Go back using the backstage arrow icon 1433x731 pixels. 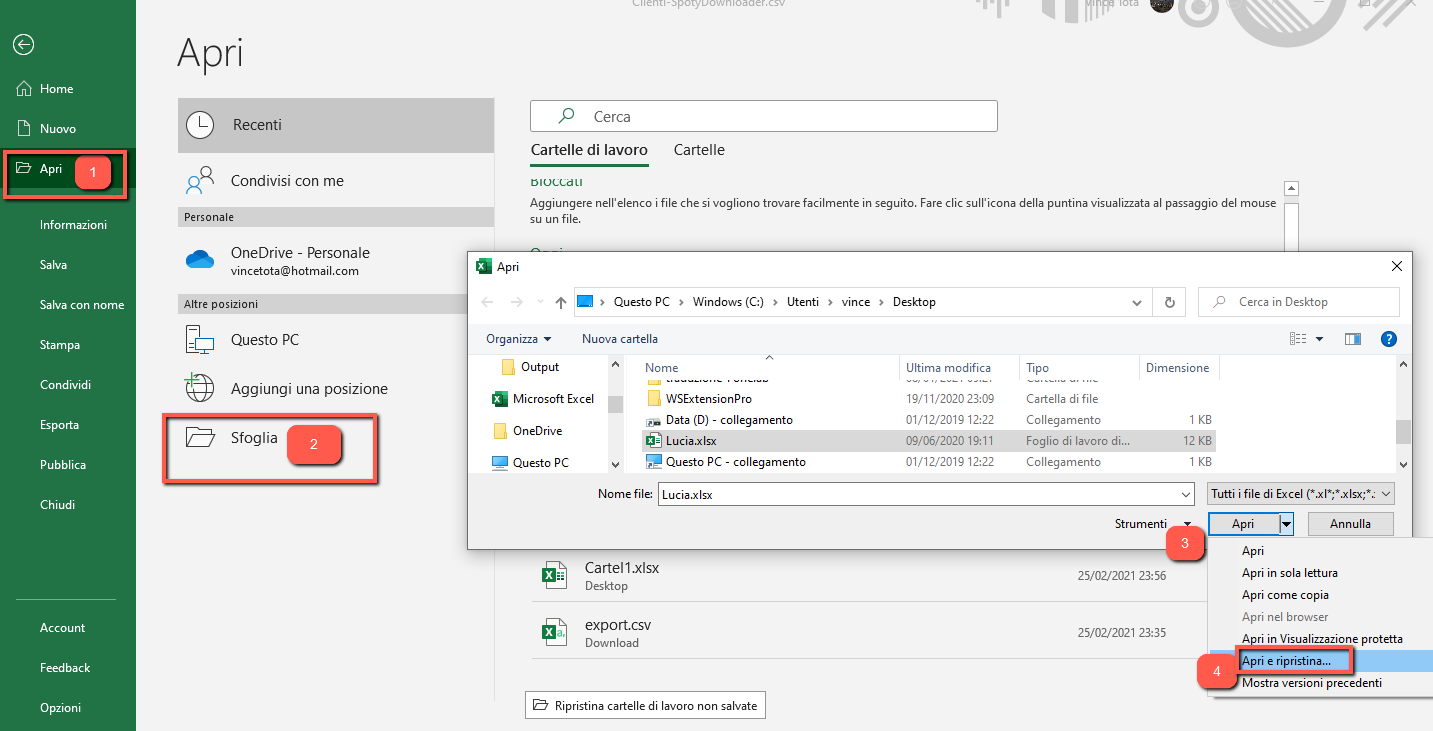[x=23, y=44]
